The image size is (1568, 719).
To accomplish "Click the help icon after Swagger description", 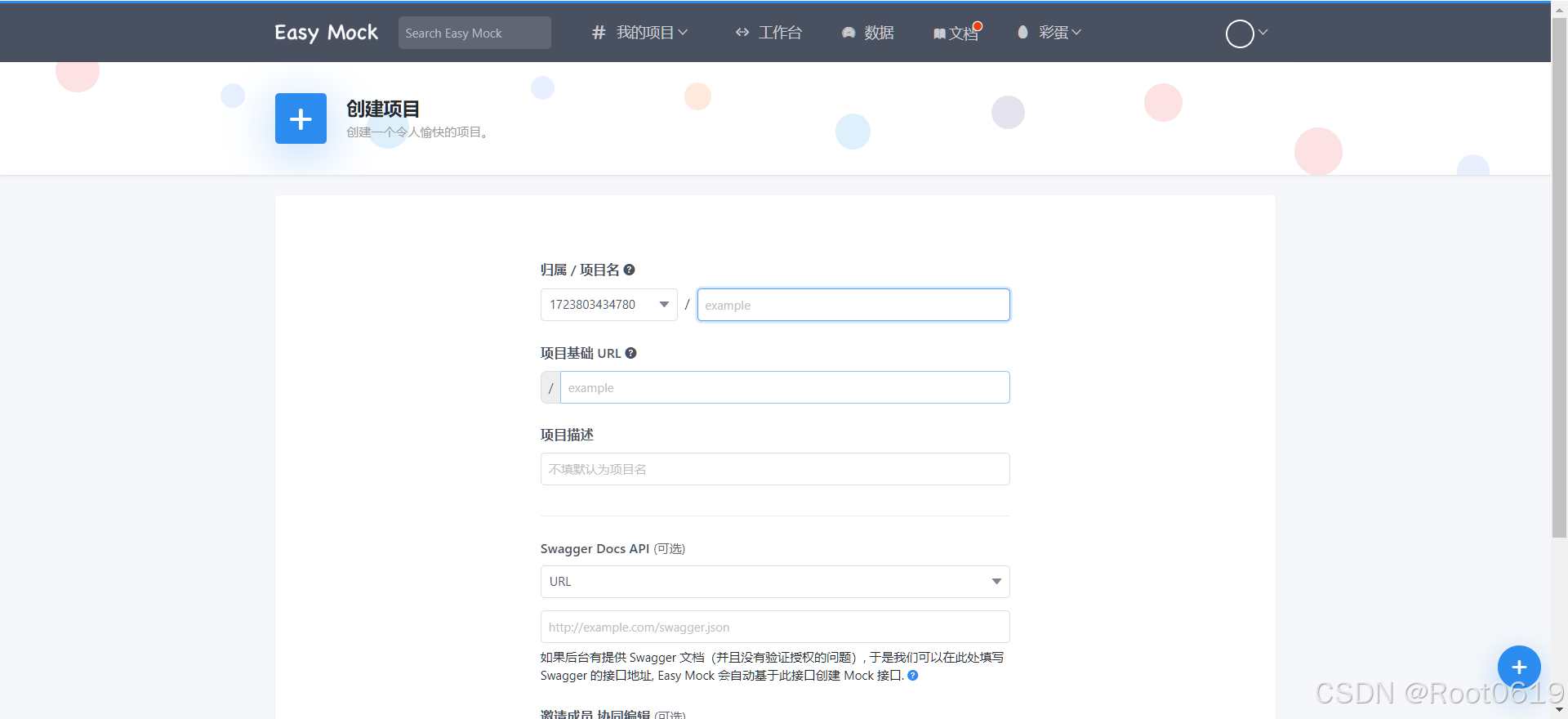I will coord(913,676).
